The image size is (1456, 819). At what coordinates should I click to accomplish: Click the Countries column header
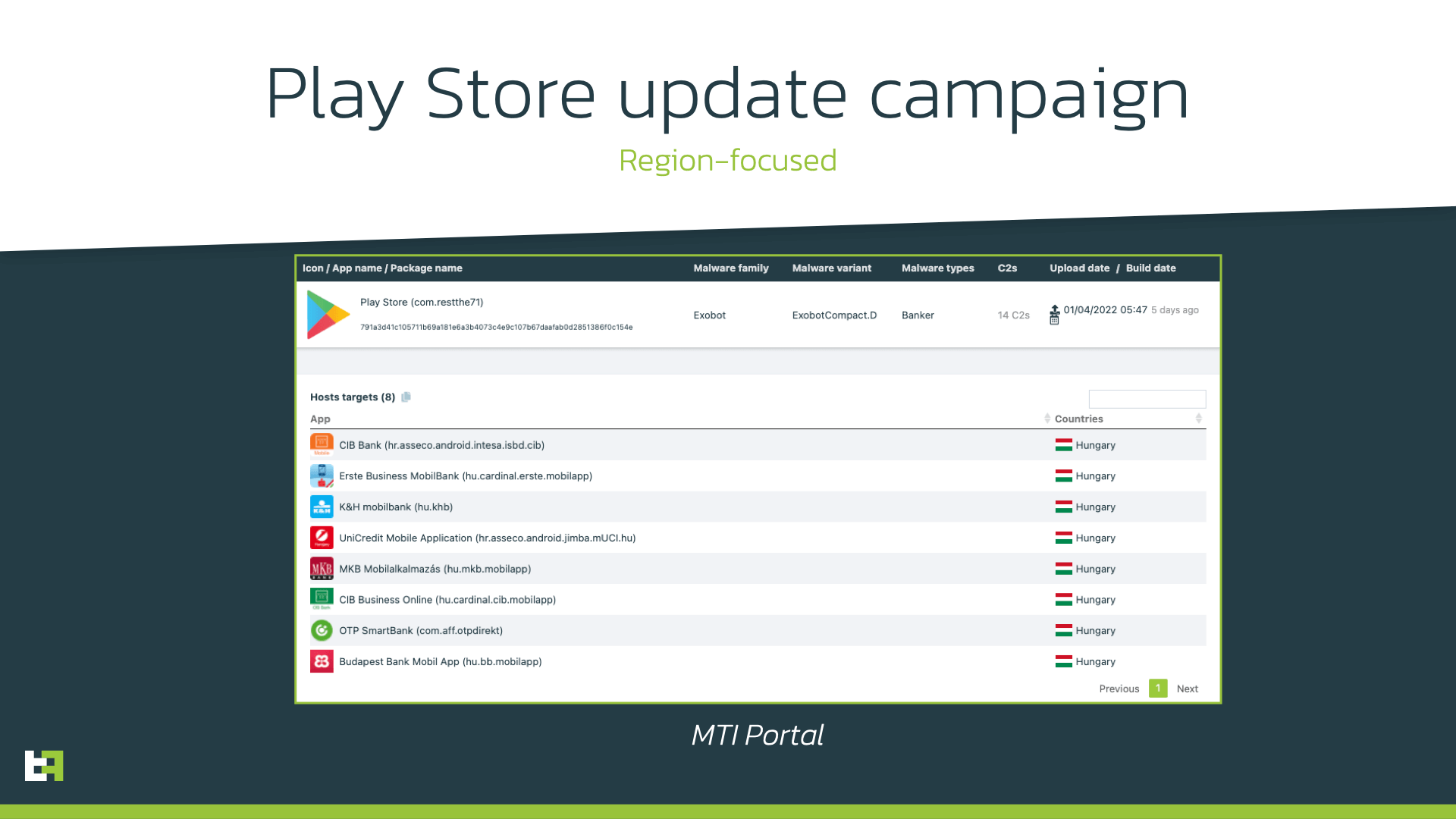pyautogui.click(x=1078, y=419)
